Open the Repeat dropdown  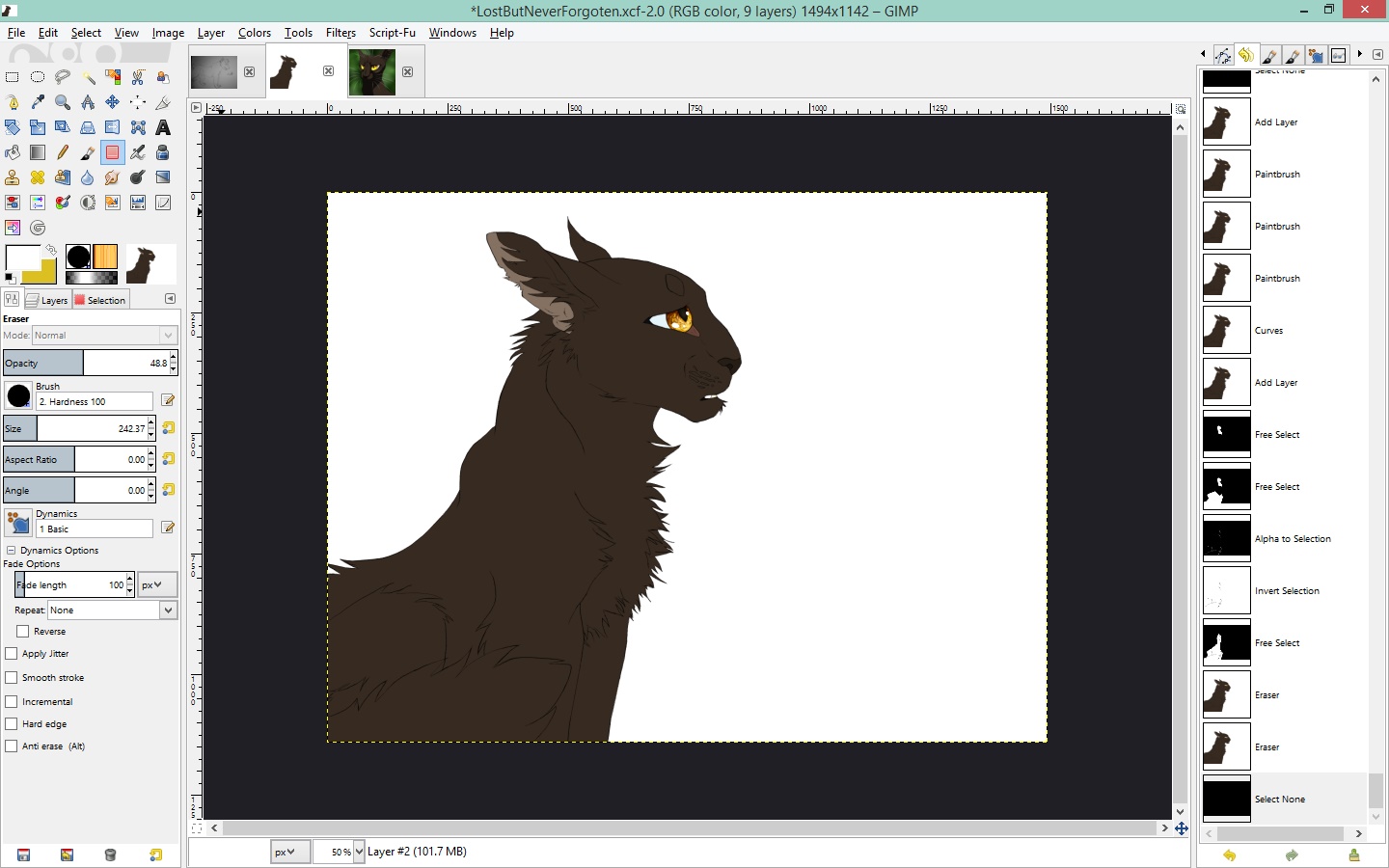(113, 610)
